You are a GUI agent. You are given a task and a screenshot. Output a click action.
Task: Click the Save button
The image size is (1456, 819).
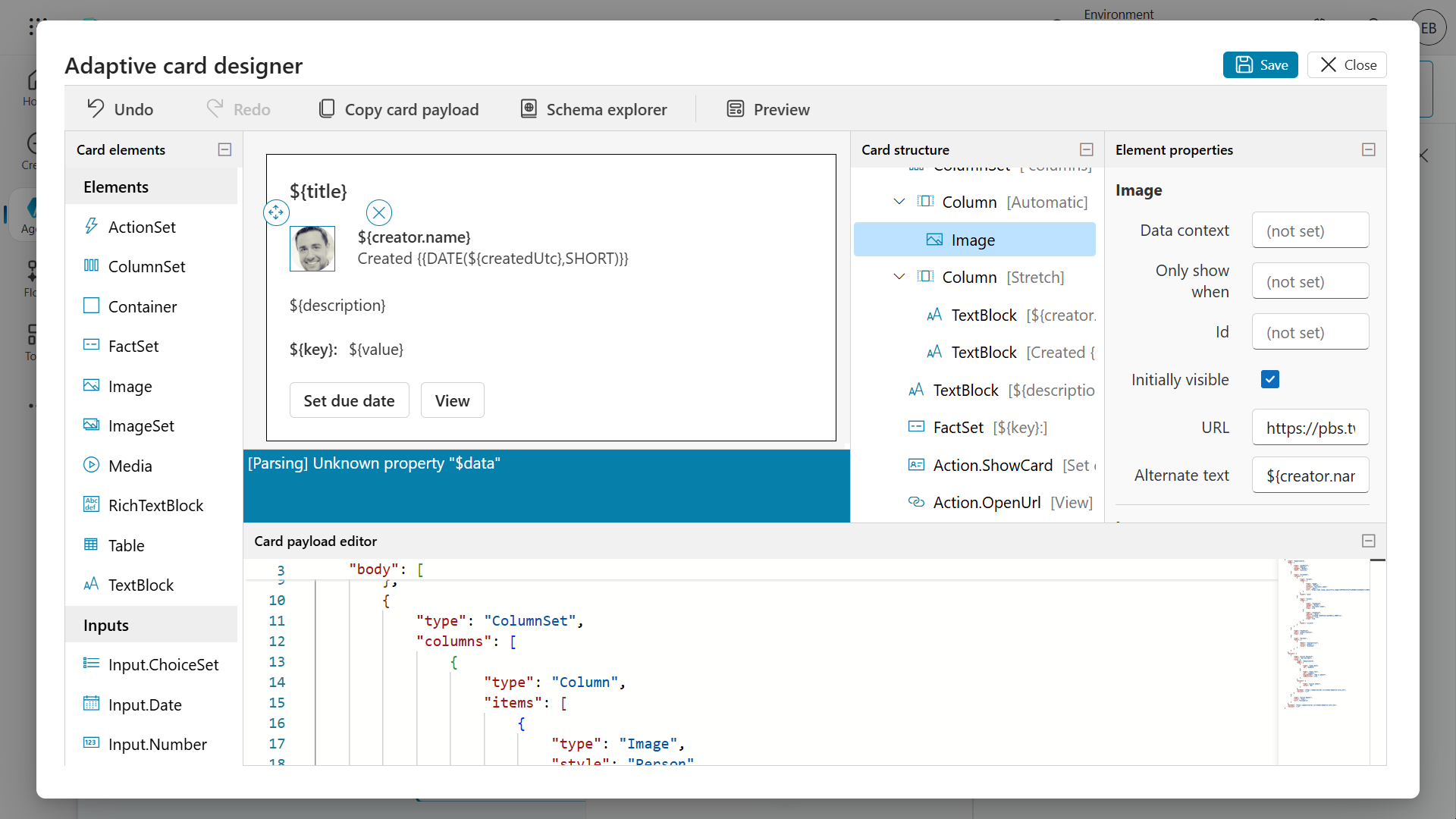[1260, 65]
